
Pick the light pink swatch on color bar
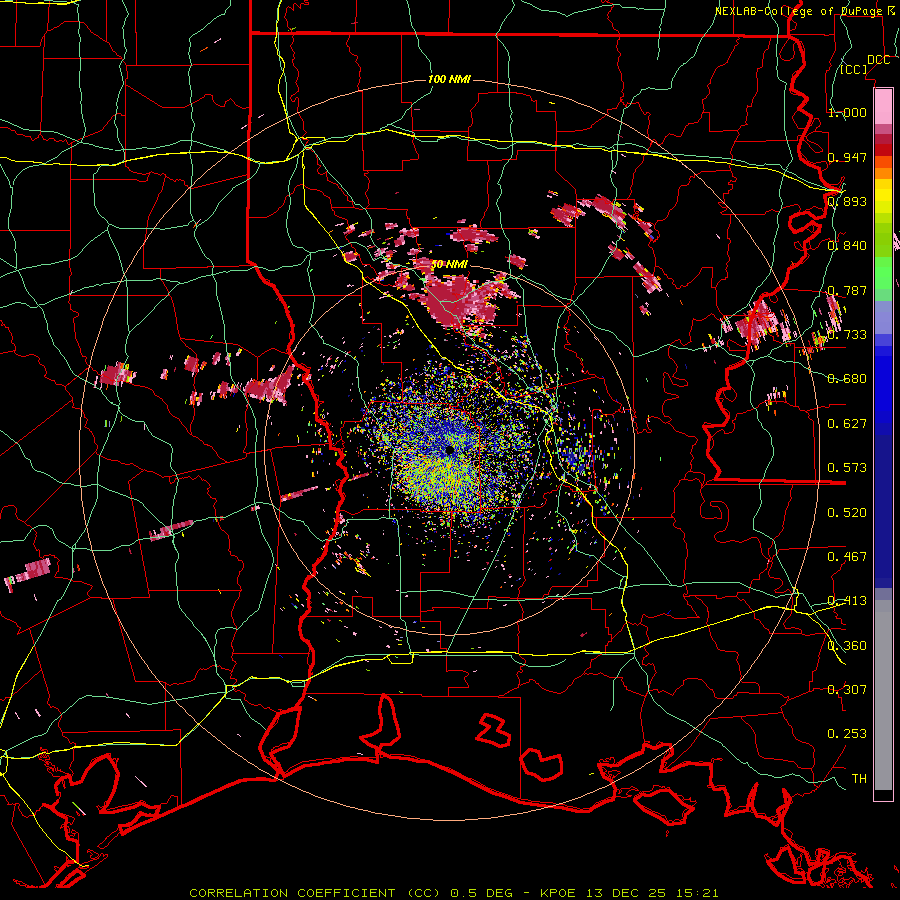(x=883, y=106)
